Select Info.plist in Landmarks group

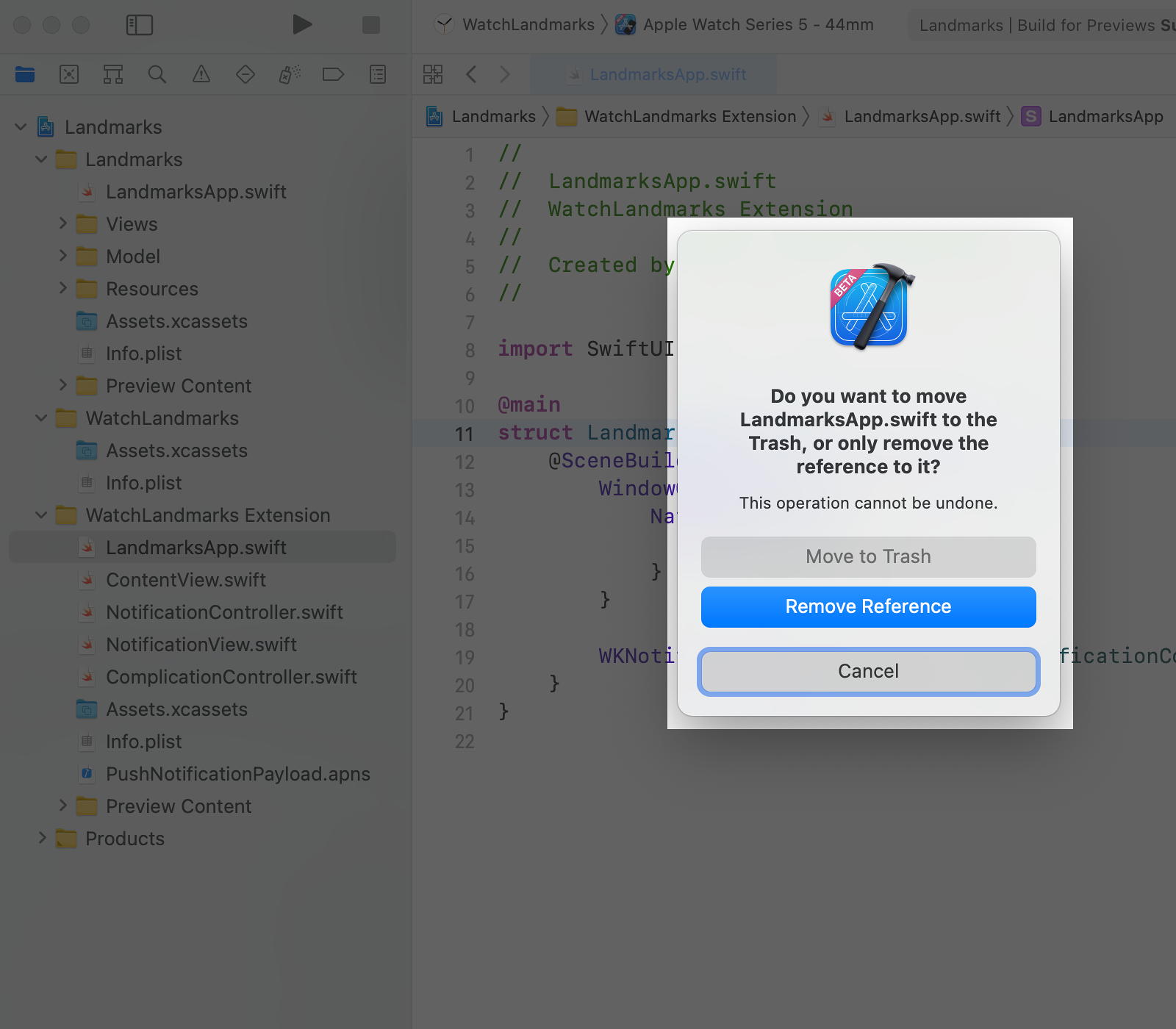tap(143, 354)
